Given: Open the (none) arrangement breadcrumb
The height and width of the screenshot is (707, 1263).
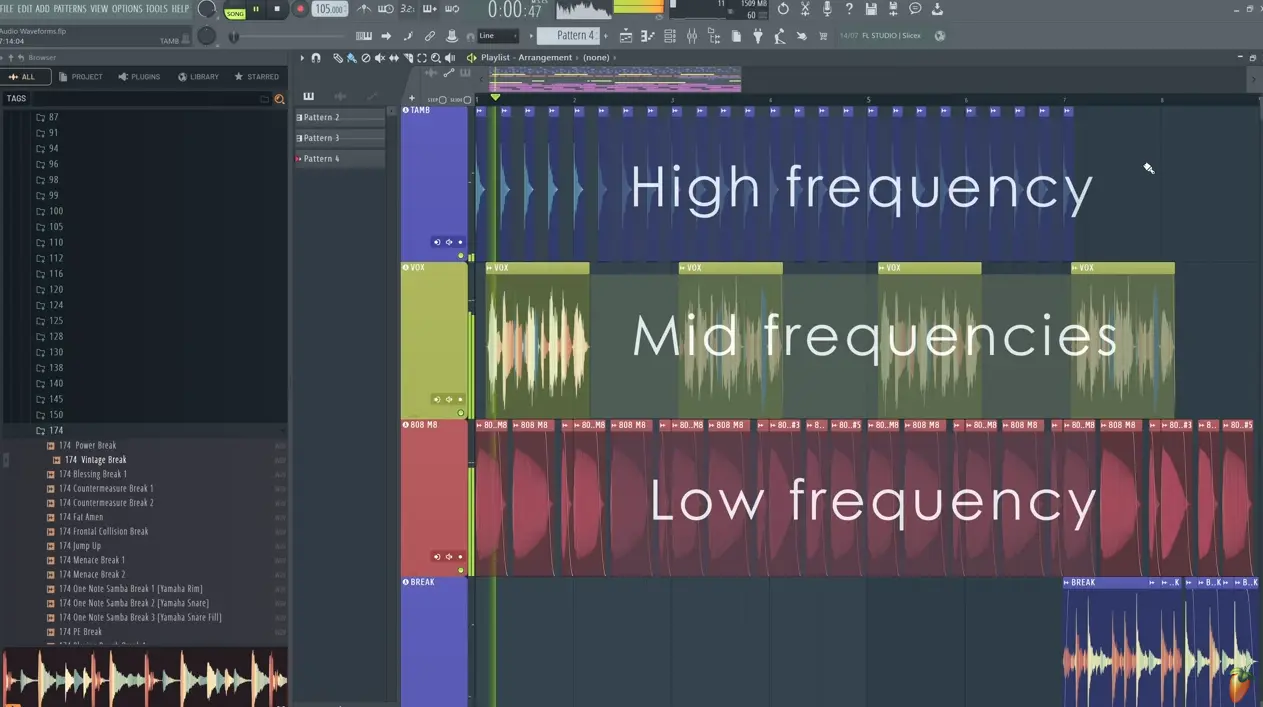Looking at the screenshot, I should click(596, 58).
